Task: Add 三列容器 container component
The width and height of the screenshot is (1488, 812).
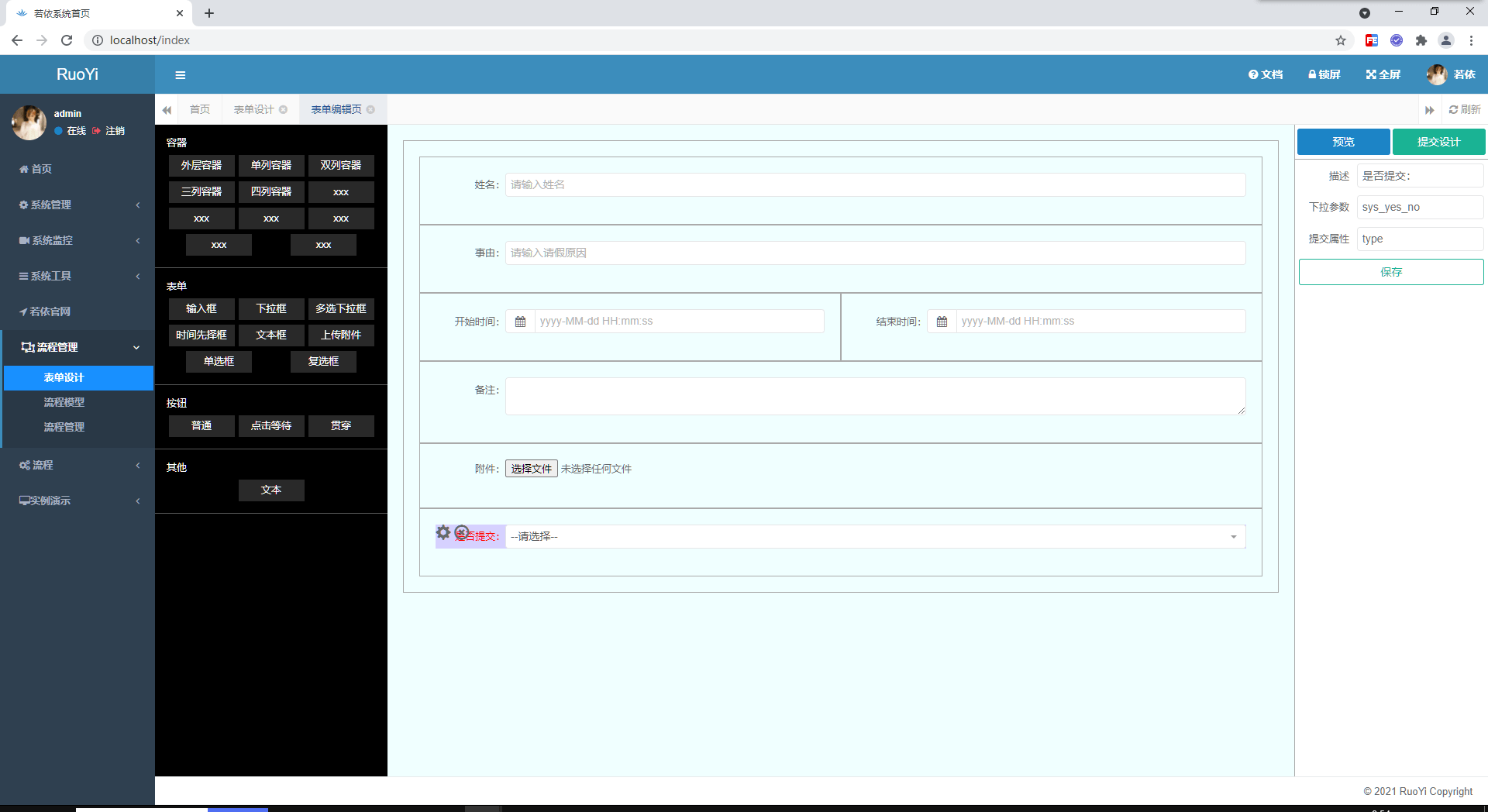Action: coord(201,192)
